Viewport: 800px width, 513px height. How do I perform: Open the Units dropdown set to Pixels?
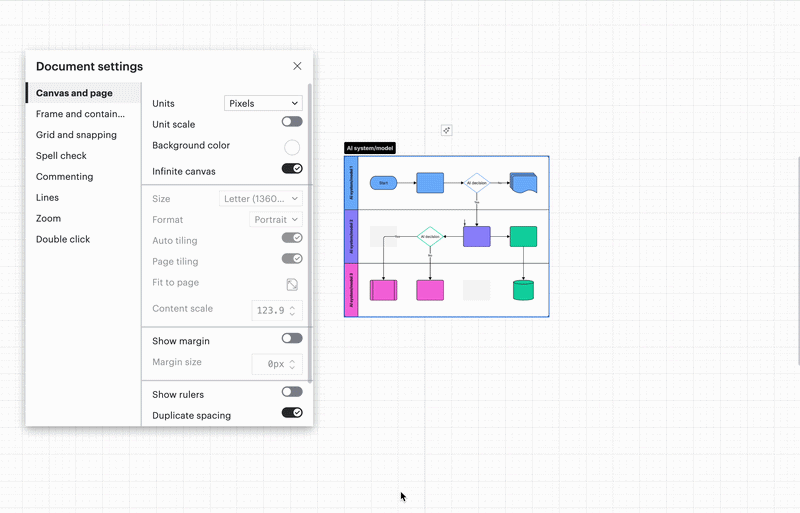click(263, 103)
